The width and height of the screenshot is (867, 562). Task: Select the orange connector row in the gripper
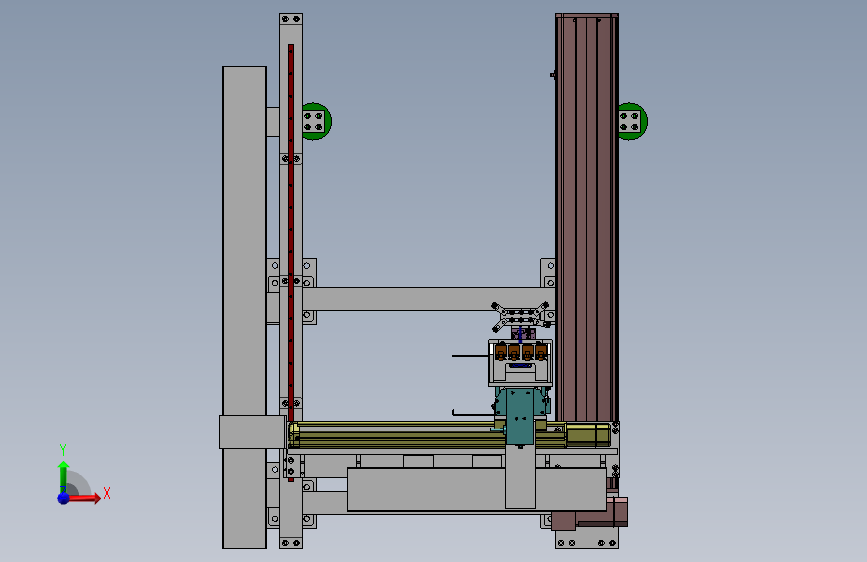point(521,352)
